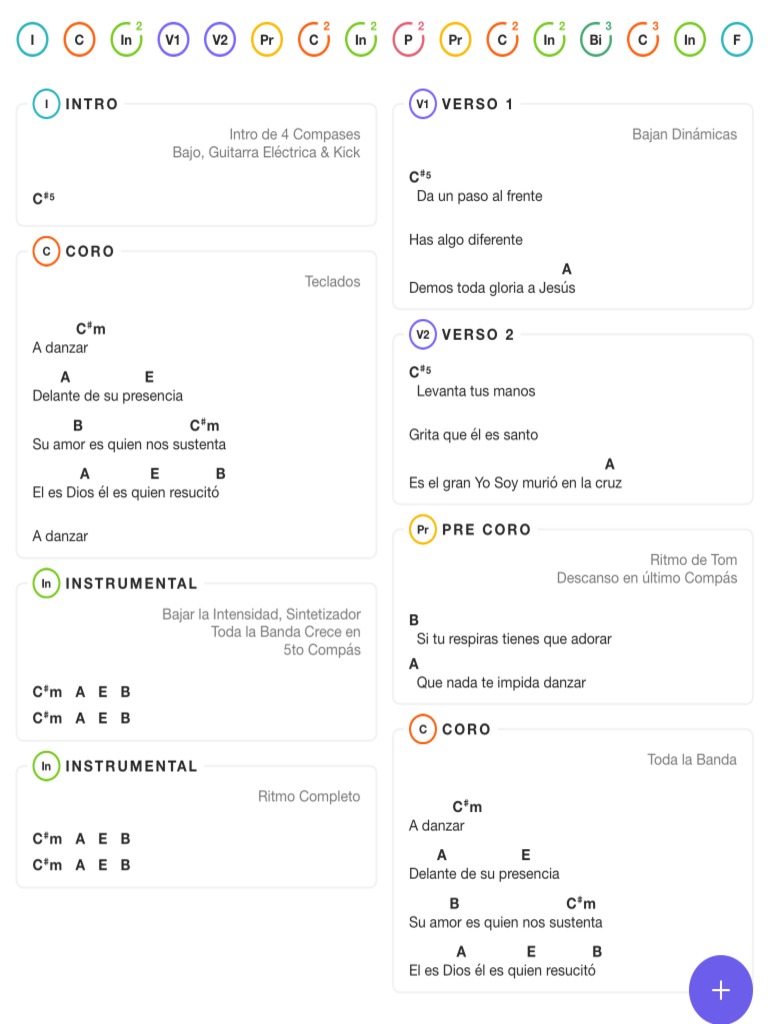
Task: Select top-row "In" badge without a number
Action: [x=690, y=40]
